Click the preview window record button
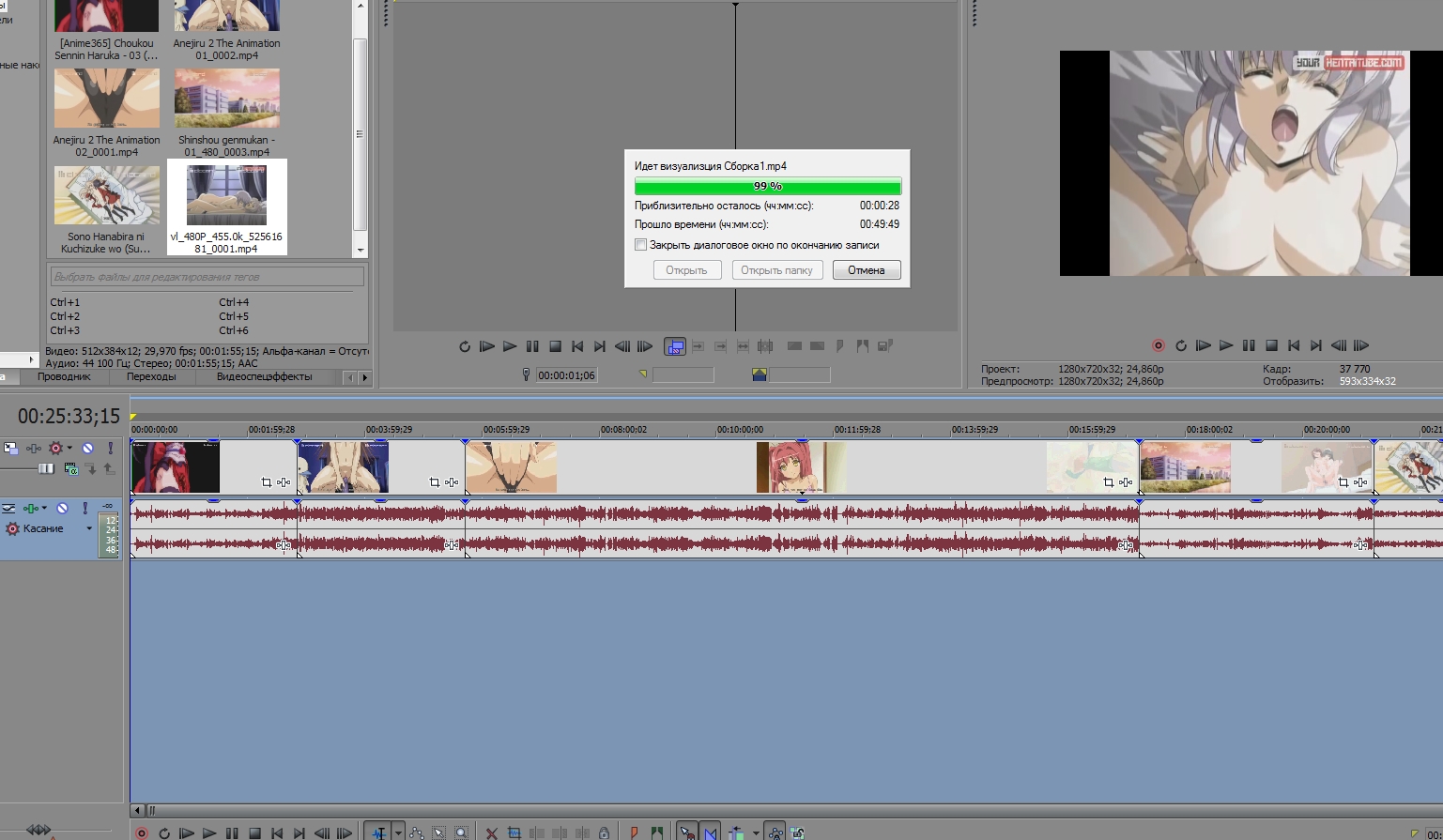The image size is (1443, 840). (1159, 345)
